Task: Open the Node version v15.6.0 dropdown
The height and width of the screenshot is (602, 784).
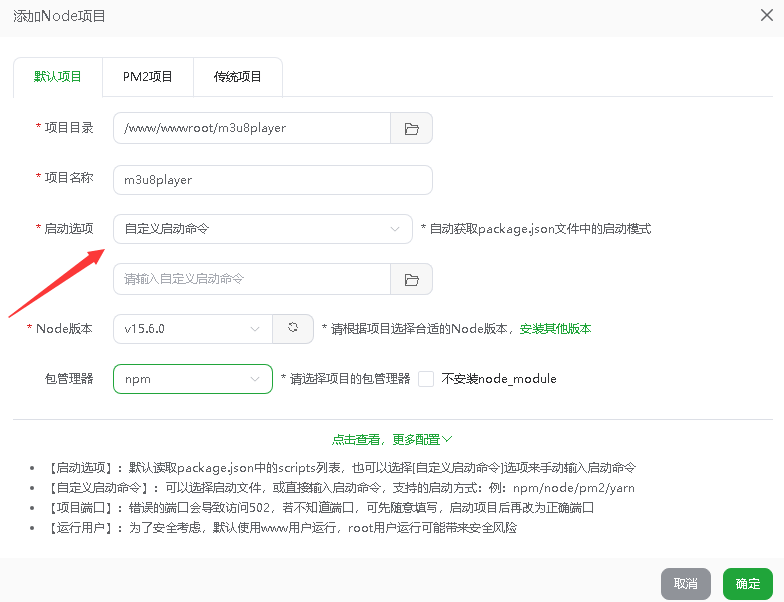Action: click(192, 328)
